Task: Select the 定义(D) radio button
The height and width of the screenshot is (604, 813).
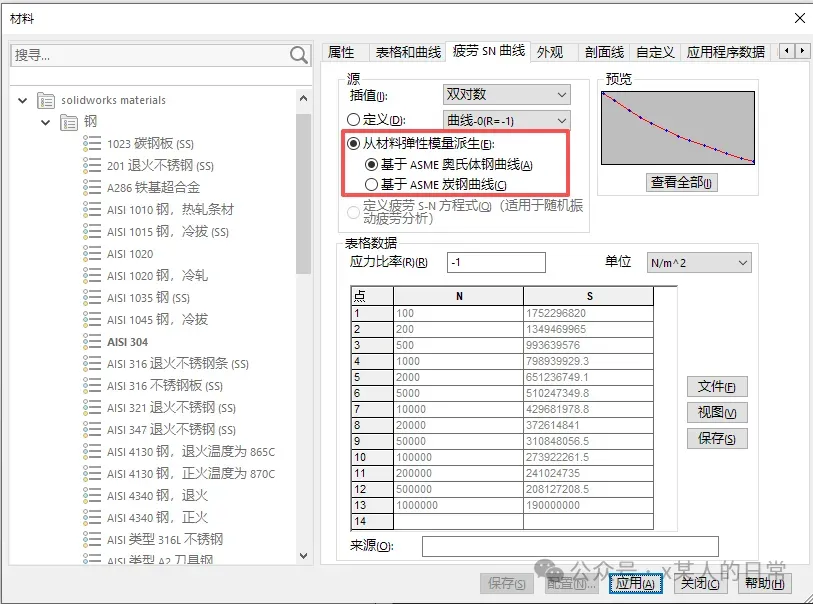Action: (353, 120)
